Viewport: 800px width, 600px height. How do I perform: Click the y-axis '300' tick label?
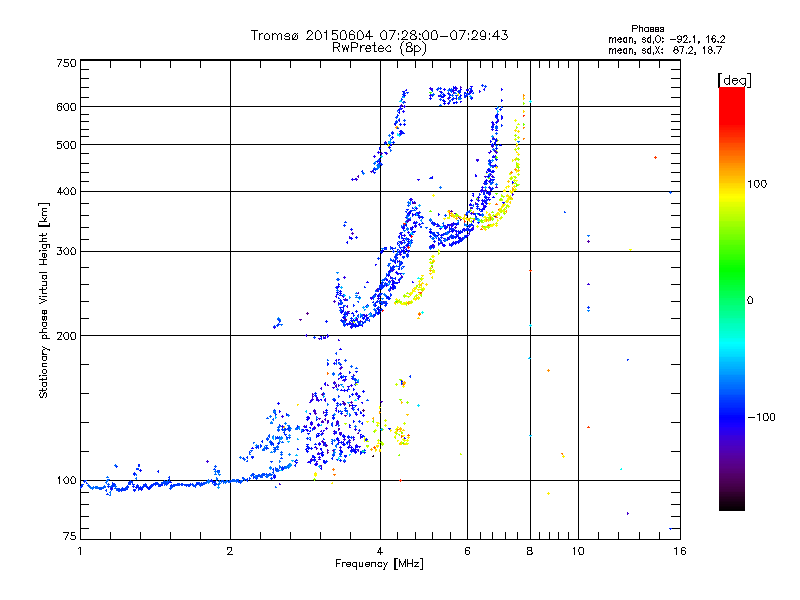click(x=66, y=252)
